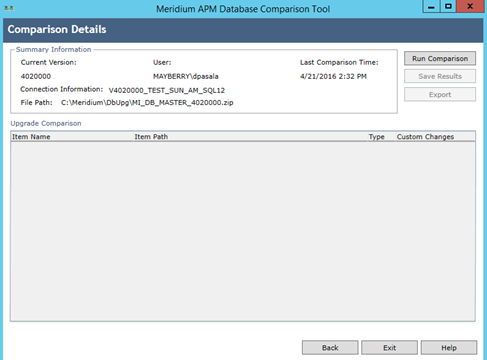This screenshot has width=487, height=360.
Task: Select connection value V4020000_TEST_SUN_AM_SQL12
Action: point(167,90)
